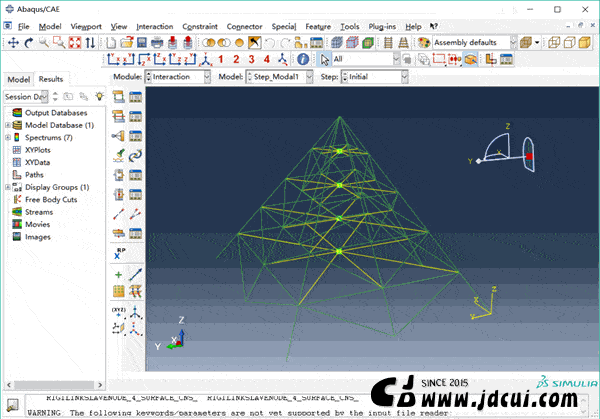This screenshot has width=600, height=419.
Task: Select Movies in the tree
Action: coord(38,224)
